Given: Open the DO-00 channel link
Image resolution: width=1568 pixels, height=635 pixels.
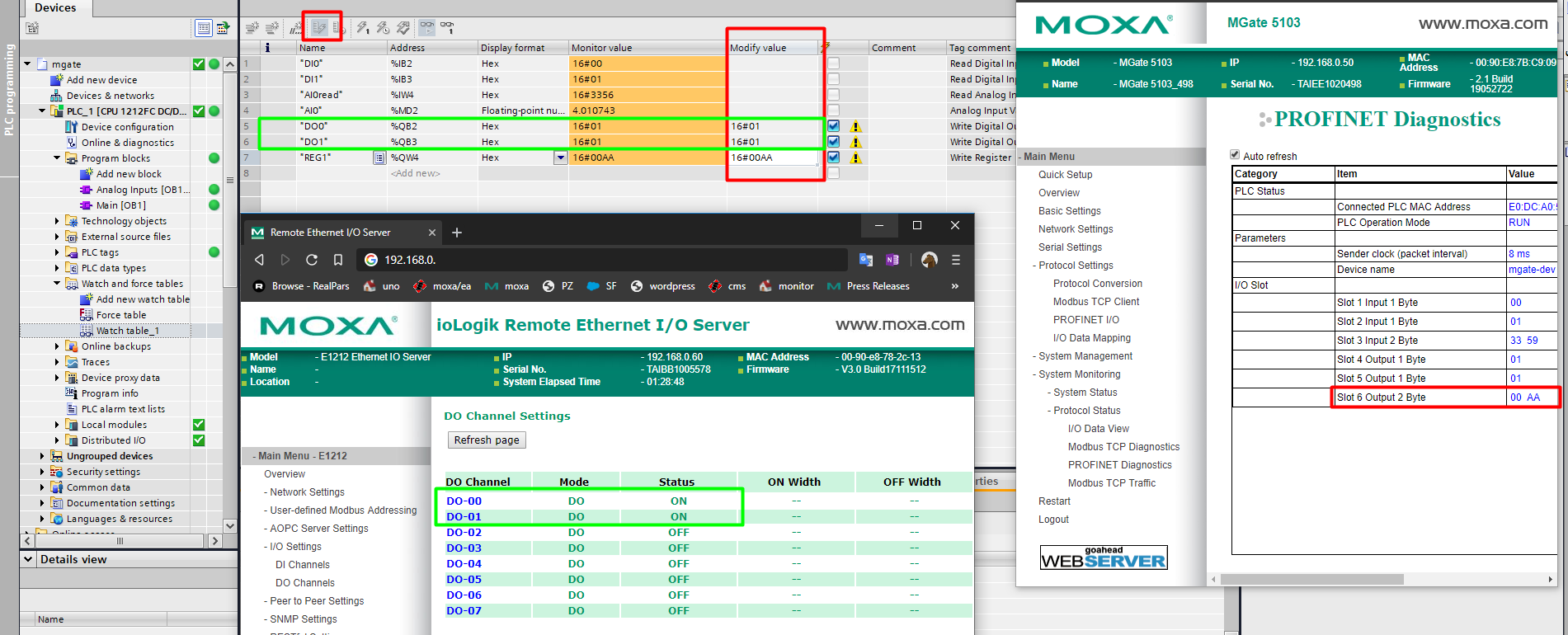Looking at the screenshot, I should pyautogui.click(x=464, y=501).
